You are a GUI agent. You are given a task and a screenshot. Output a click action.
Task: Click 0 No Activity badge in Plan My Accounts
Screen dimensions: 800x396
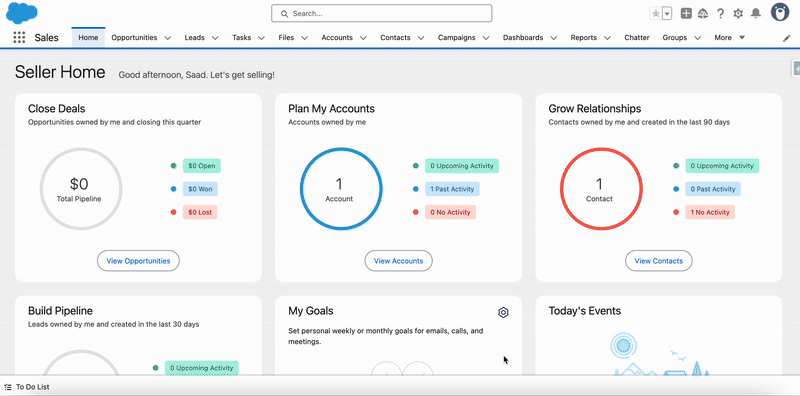tap(451, 212)
